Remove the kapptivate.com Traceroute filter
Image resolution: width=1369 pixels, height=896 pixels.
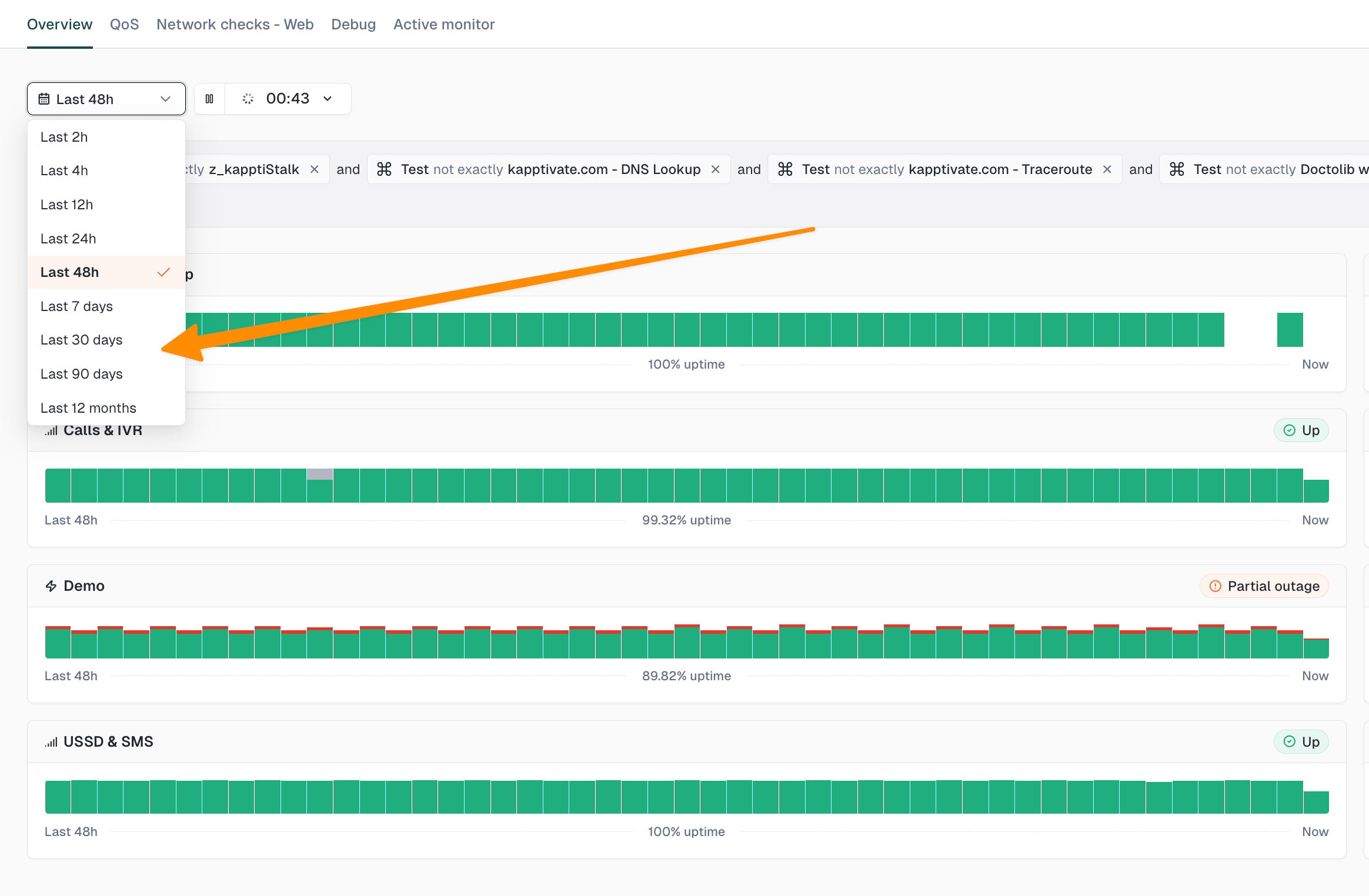click(x=1107, y=169)
